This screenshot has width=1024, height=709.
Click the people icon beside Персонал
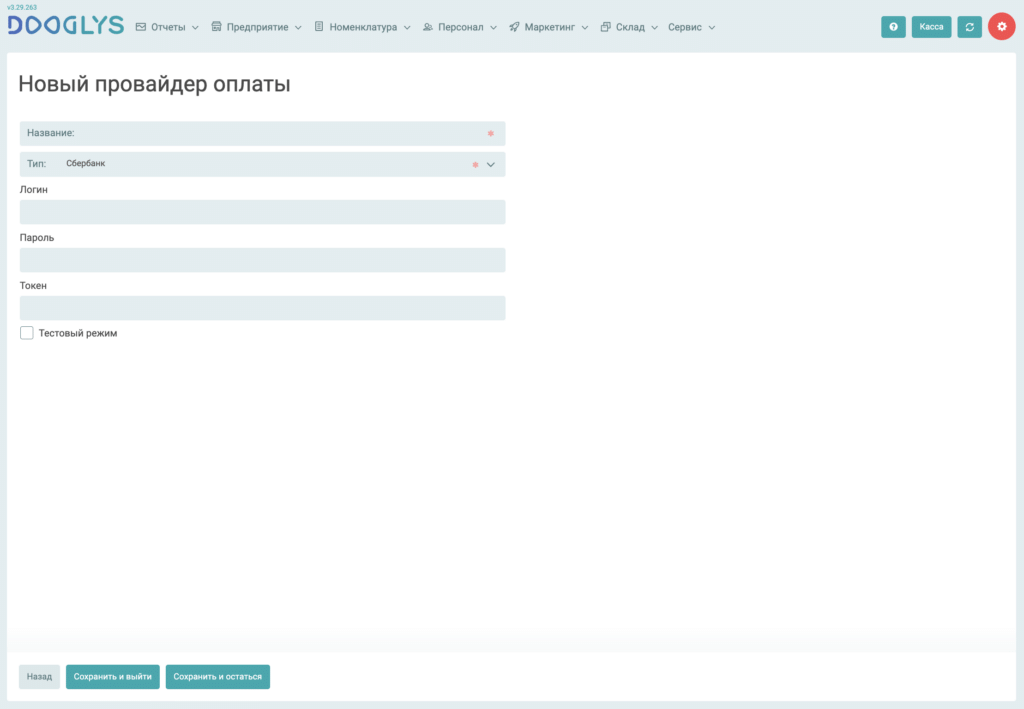[428, 27]
